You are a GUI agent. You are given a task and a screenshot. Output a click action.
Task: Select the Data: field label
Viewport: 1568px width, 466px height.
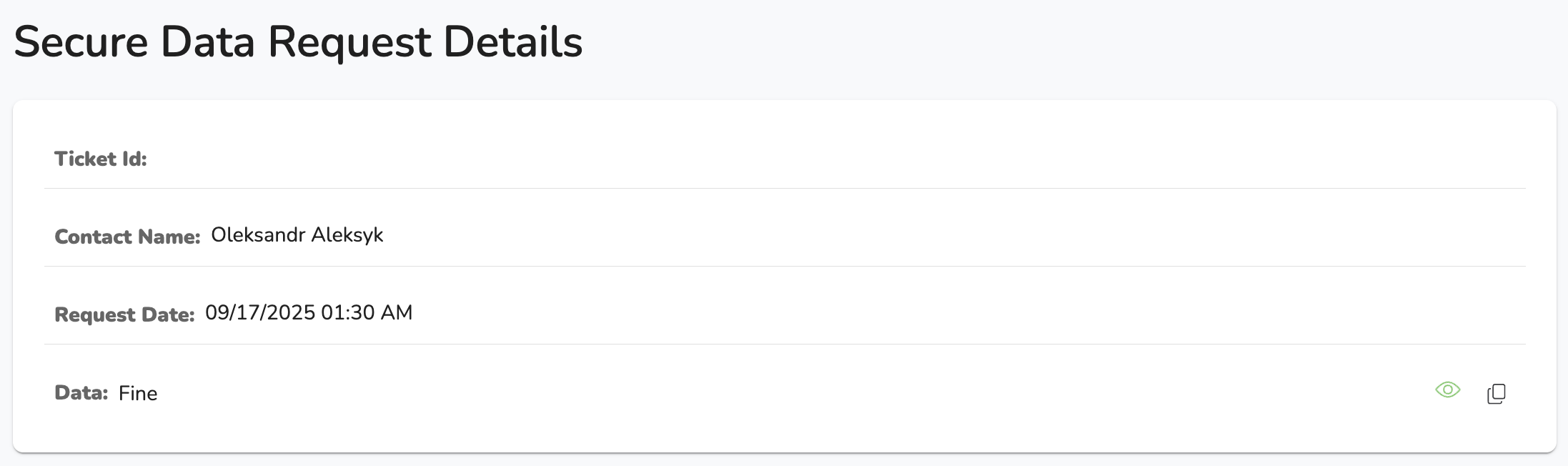[81, 392]
